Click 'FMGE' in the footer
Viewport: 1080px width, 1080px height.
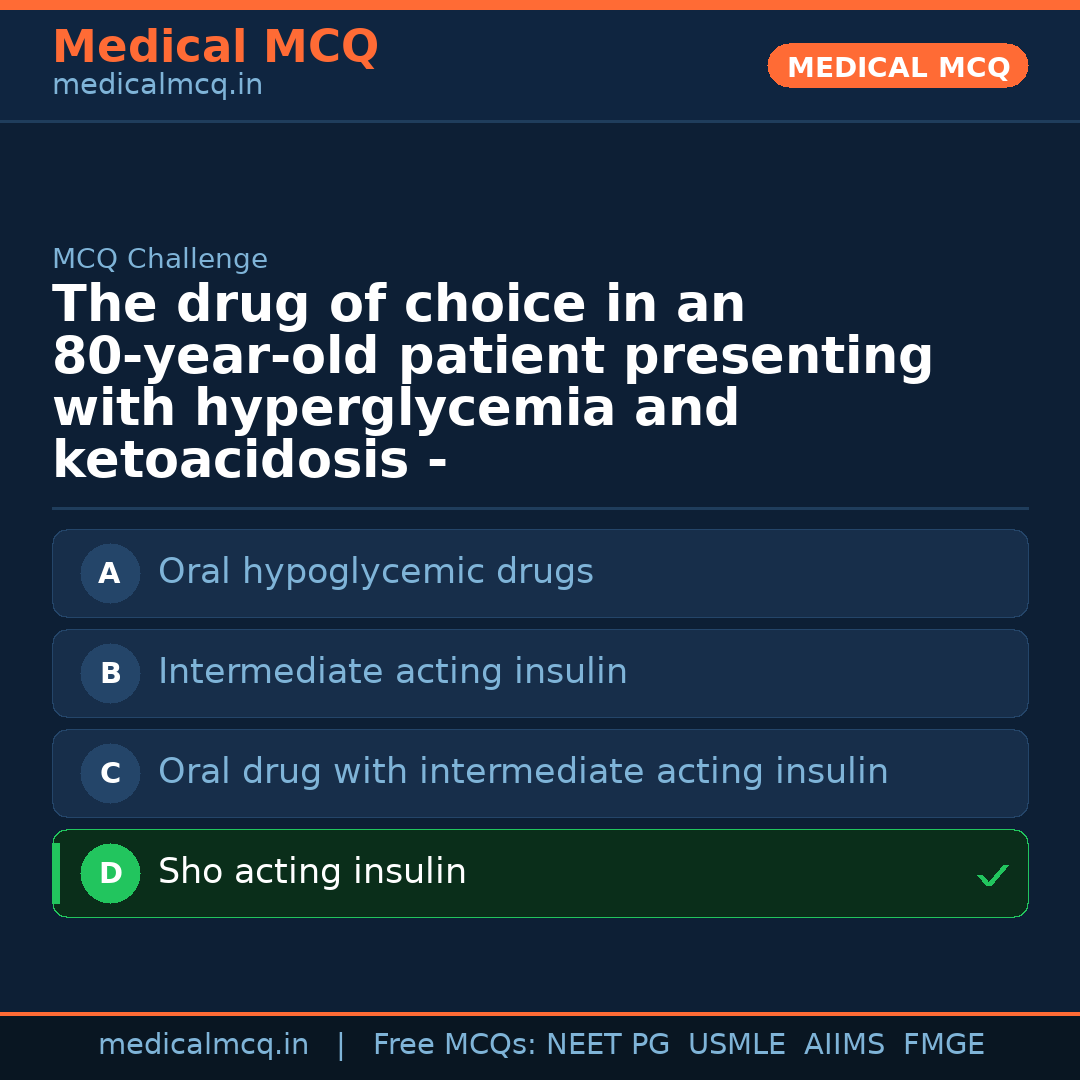(943, 1045)
